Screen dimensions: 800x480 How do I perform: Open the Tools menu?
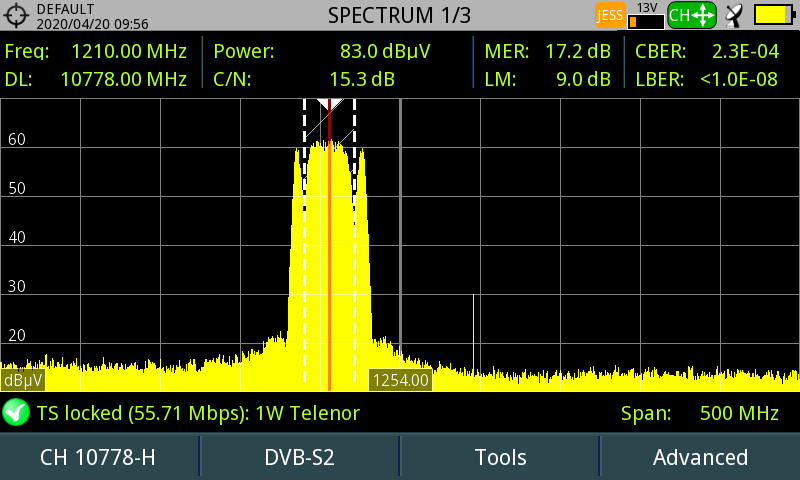pos(500,457)
